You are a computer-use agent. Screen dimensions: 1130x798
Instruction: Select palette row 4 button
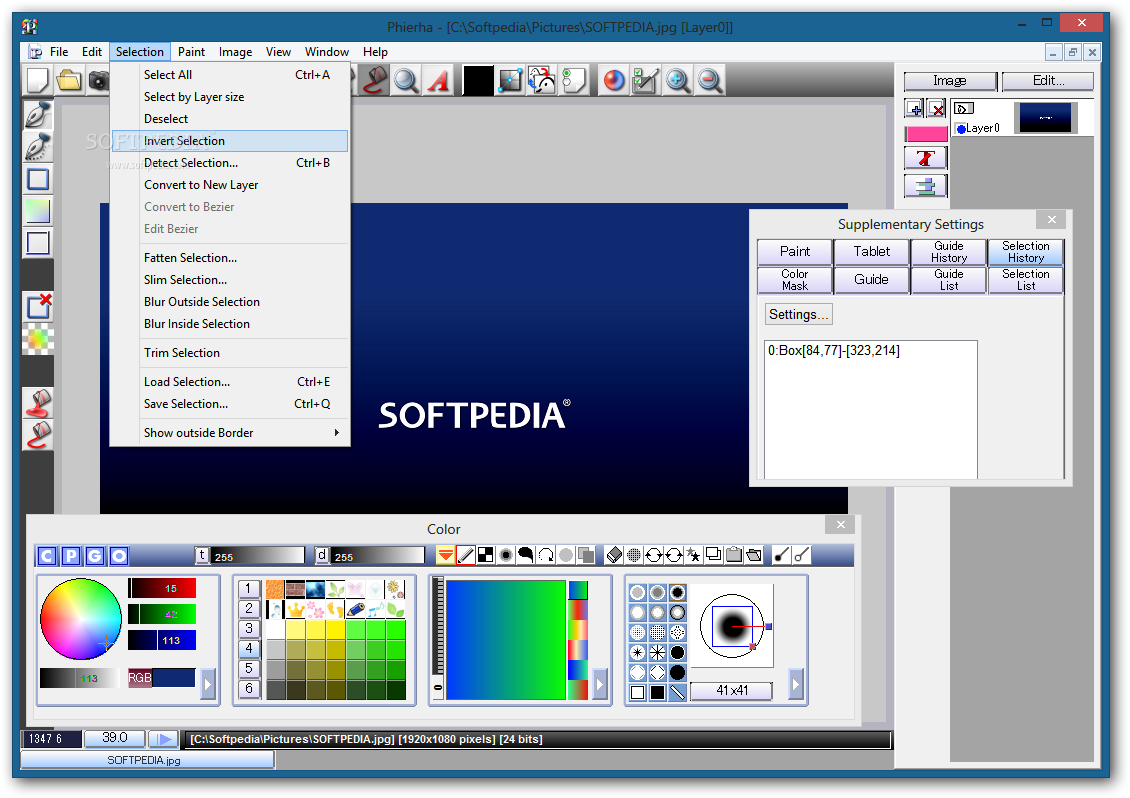pyautogui.click(x=249, y=649)
